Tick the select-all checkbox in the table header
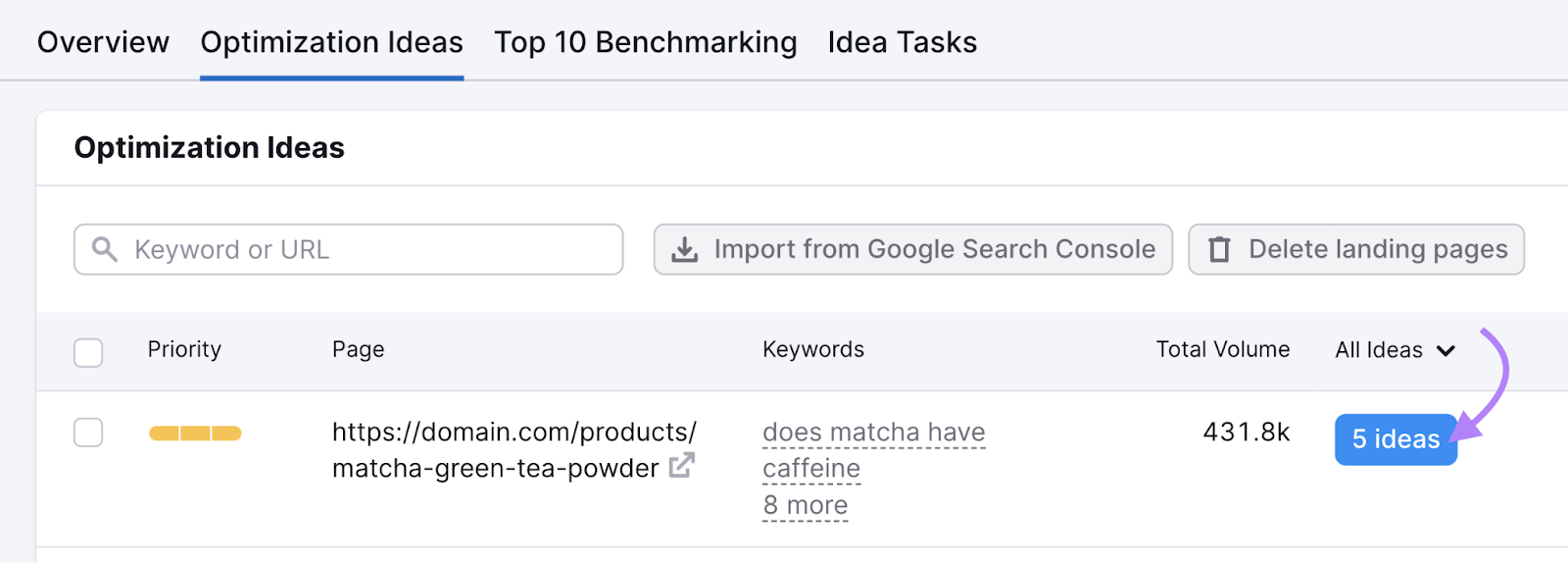The width and height of the screenshot is (1568, 564). [88, 352]
